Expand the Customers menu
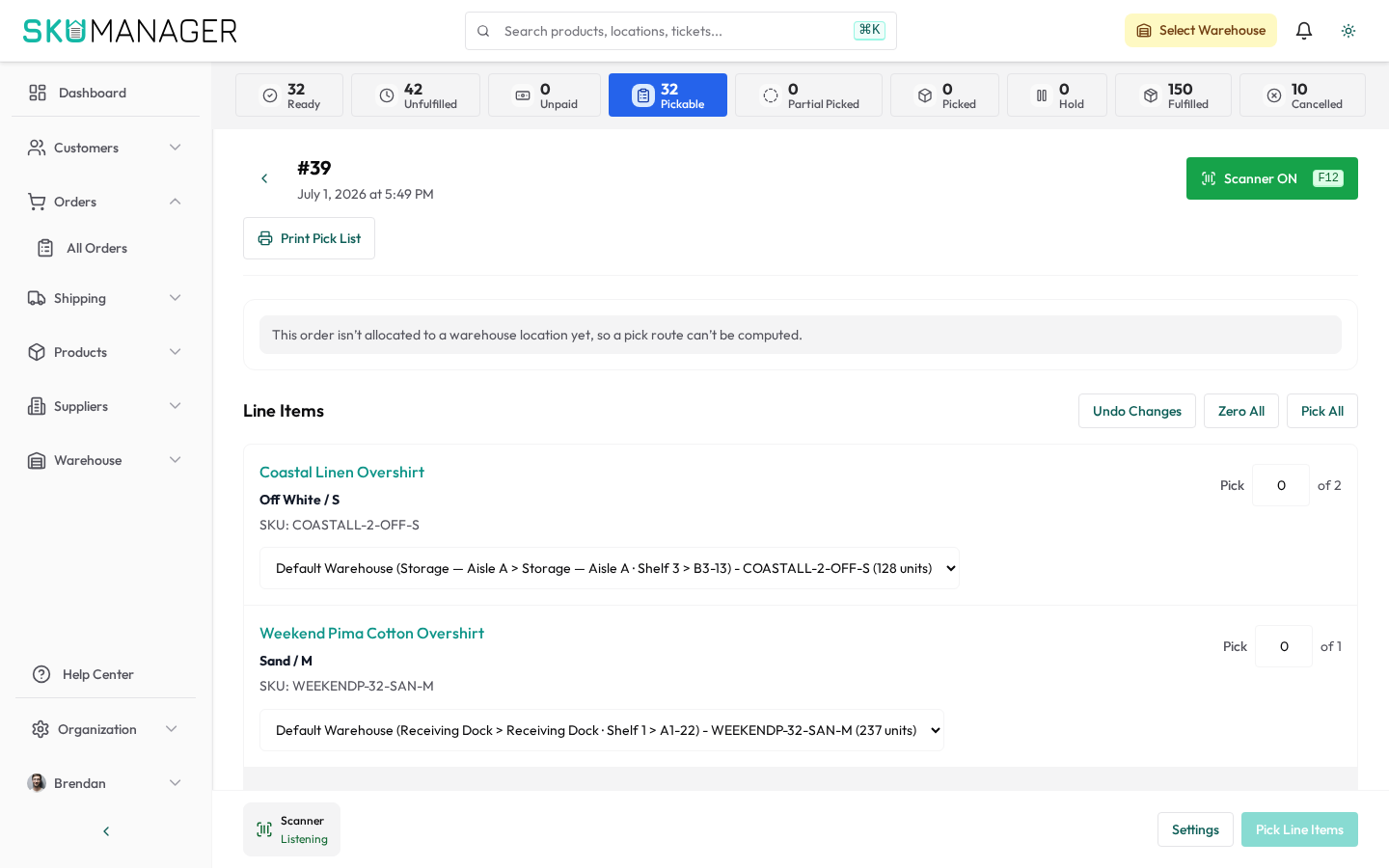 (105, 148)
